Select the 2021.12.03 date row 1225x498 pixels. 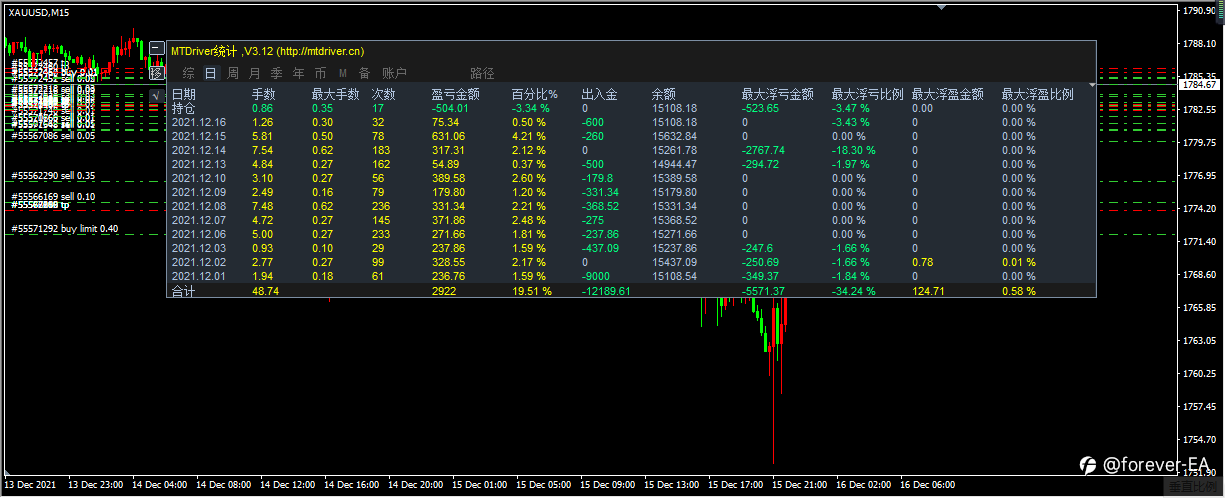(199, 248)
